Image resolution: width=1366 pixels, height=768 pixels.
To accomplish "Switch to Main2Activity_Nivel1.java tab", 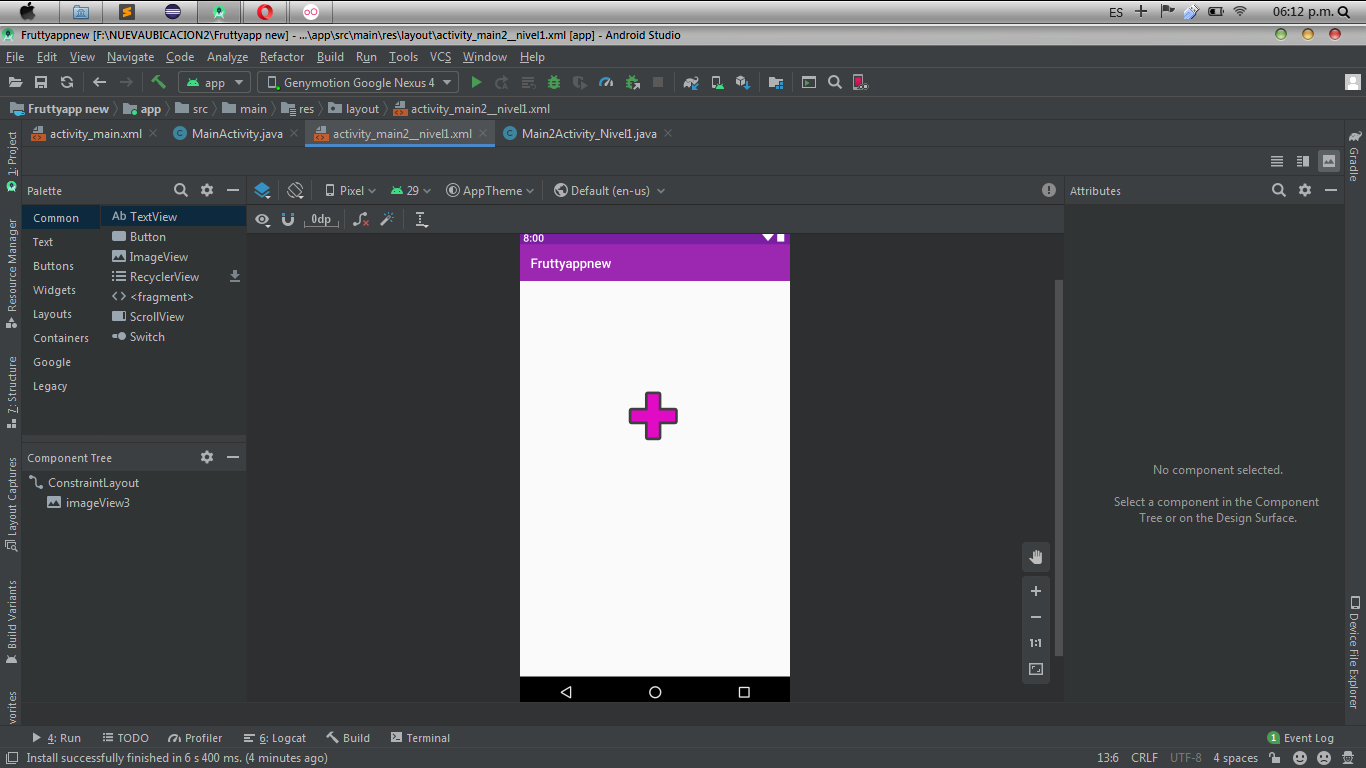I will (x=588, y=133).
